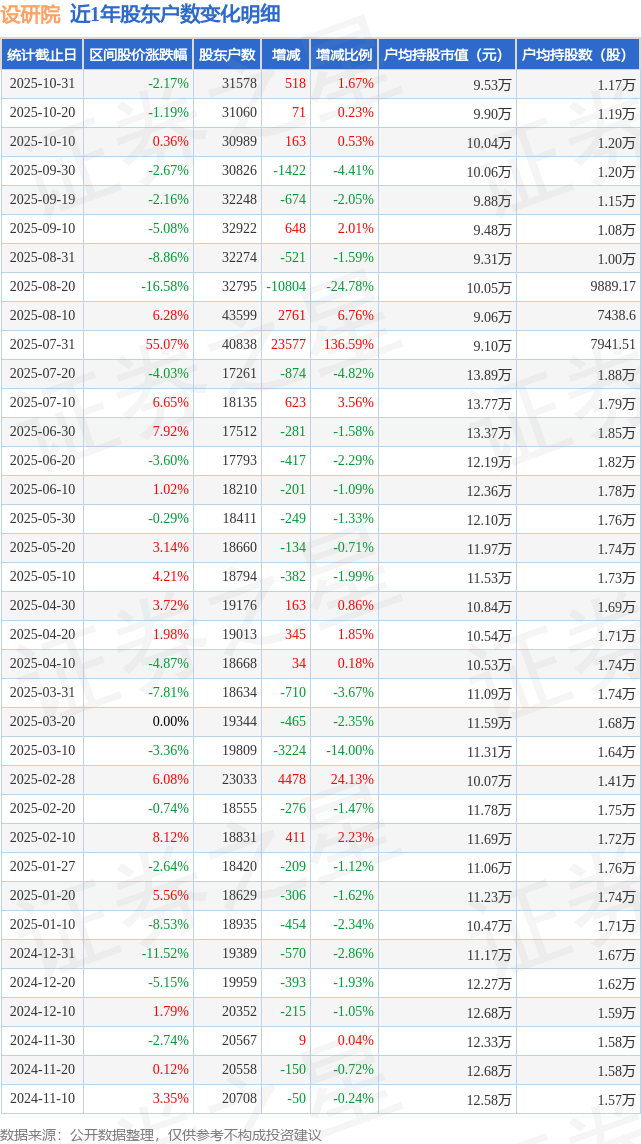Select the 股东户数 column header
Screen dimensions: 641x1144
point(227,55)
